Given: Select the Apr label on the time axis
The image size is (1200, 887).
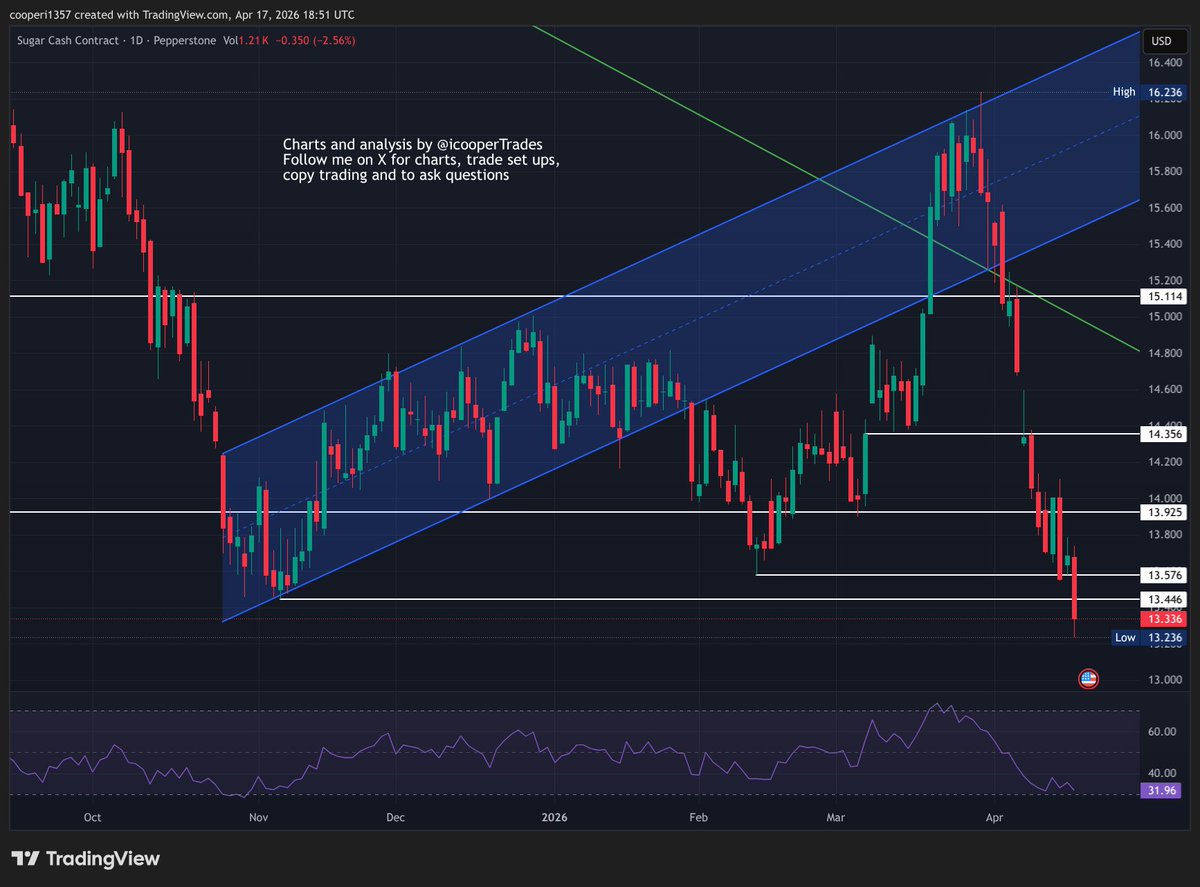Looking at the screenshot, I should click(994, 817).
